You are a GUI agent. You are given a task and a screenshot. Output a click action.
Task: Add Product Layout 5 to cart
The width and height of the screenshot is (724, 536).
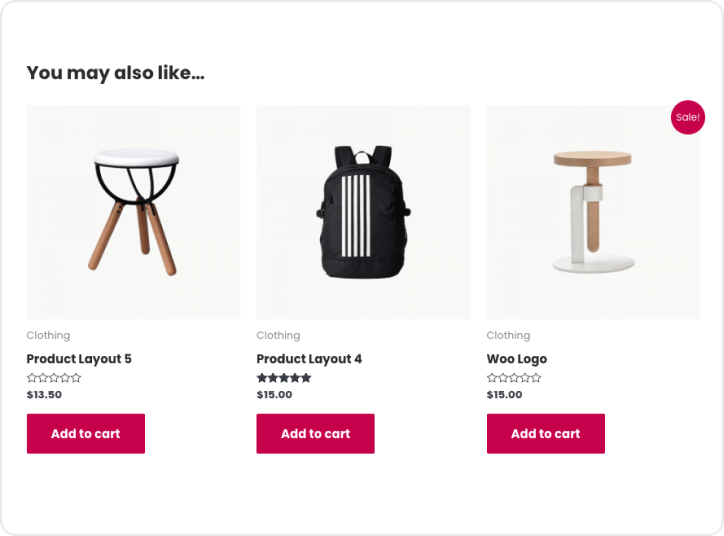(x=86, y=434)
